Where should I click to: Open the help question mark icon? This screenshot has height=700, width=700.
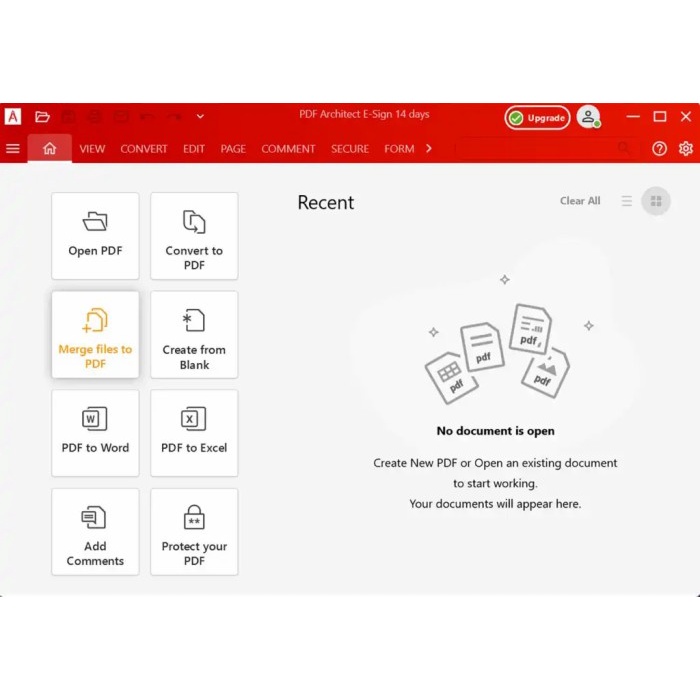[x=659, y=149]
